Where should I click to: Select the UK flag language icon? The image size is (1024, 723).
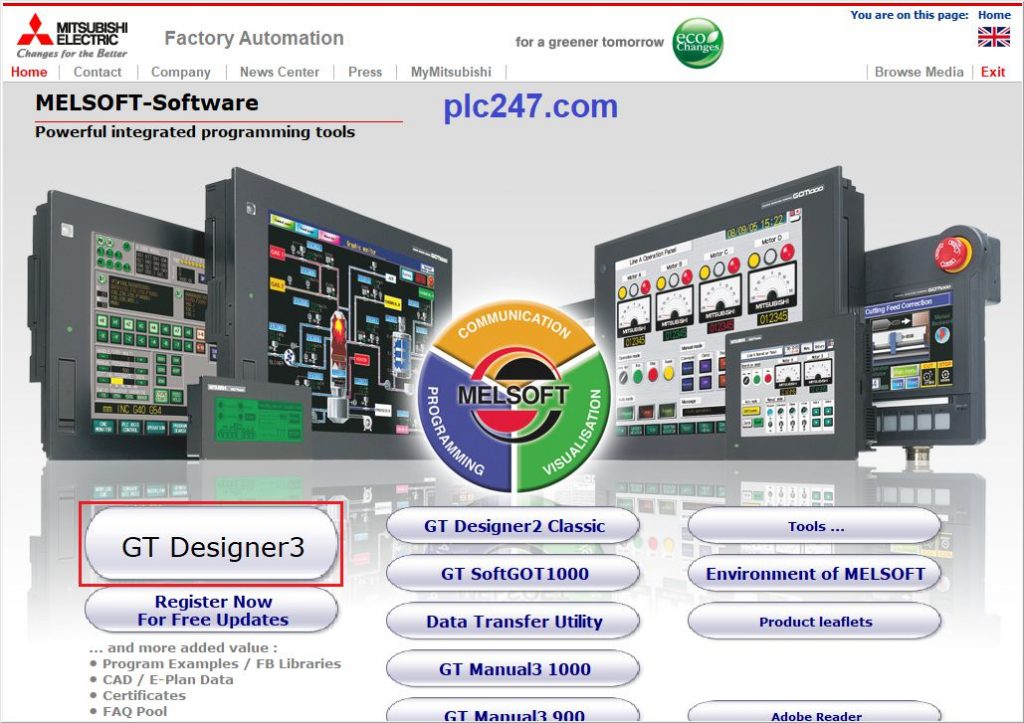pyautogui.click(x=993, y=37)
